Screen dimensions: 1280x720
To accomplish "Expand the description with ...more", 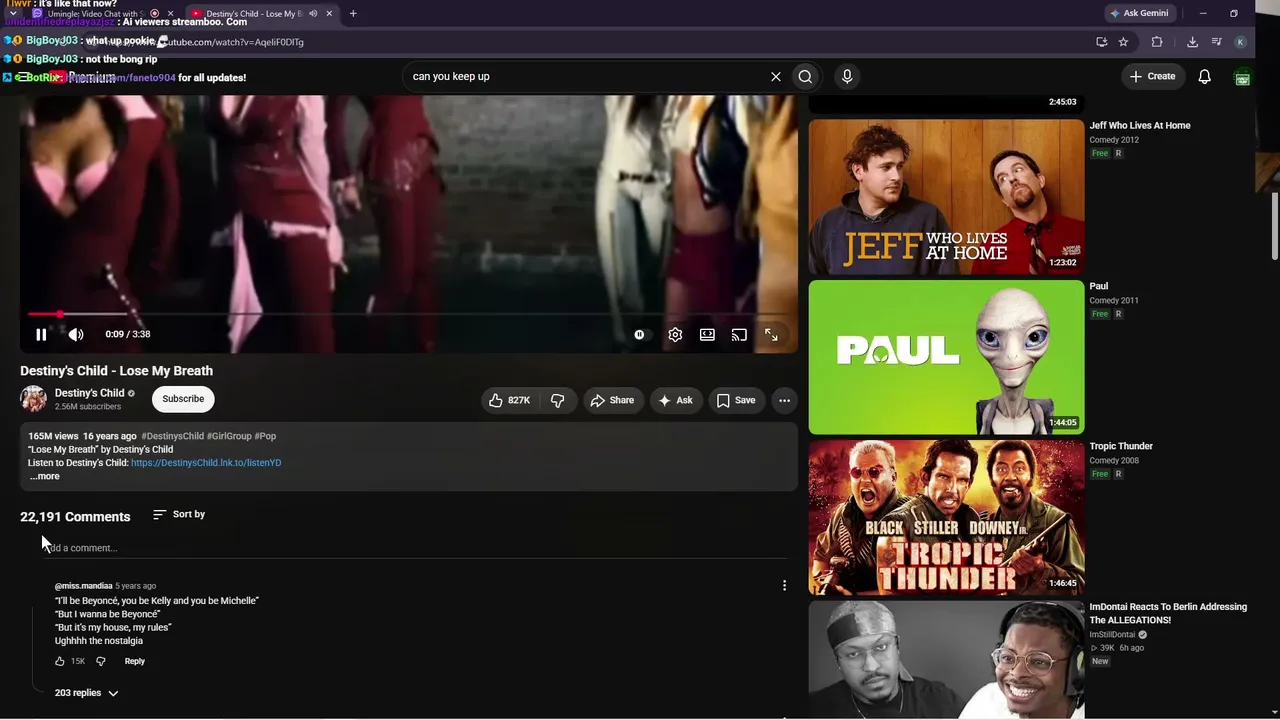I will click(44, 477).
